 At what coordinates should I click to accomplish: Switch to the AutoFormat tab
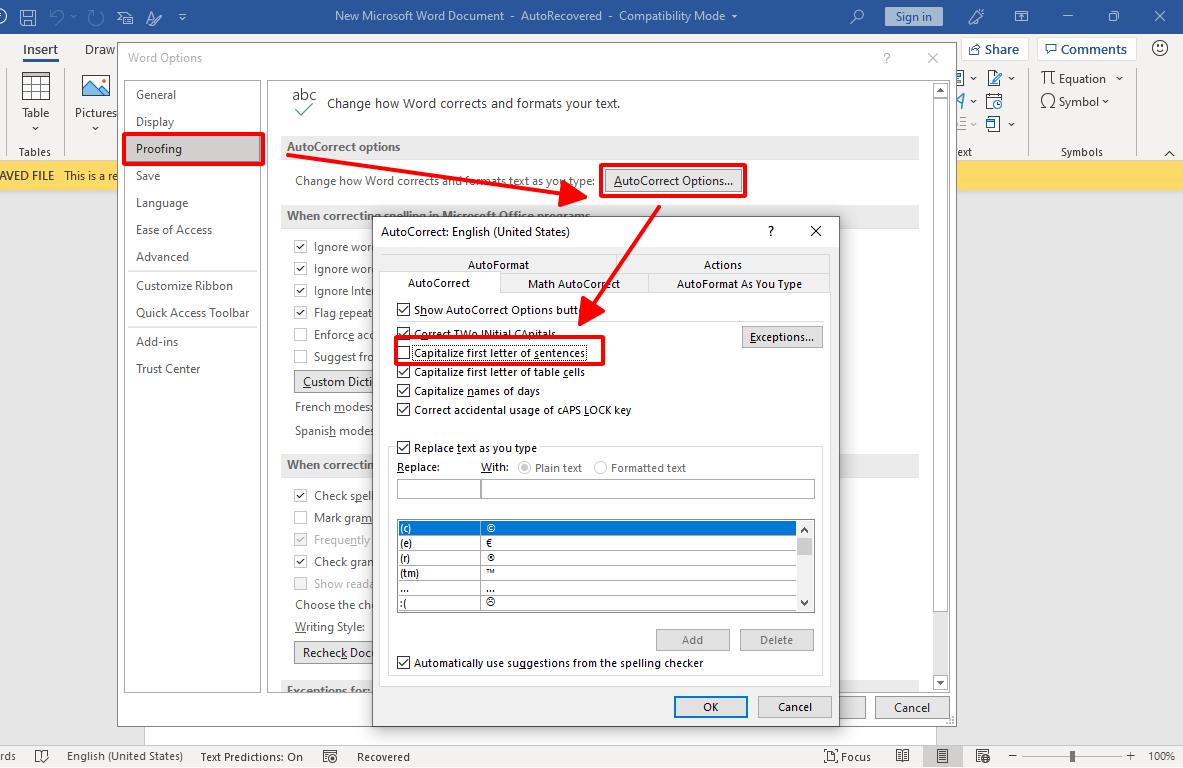click(x=498, y=265)
